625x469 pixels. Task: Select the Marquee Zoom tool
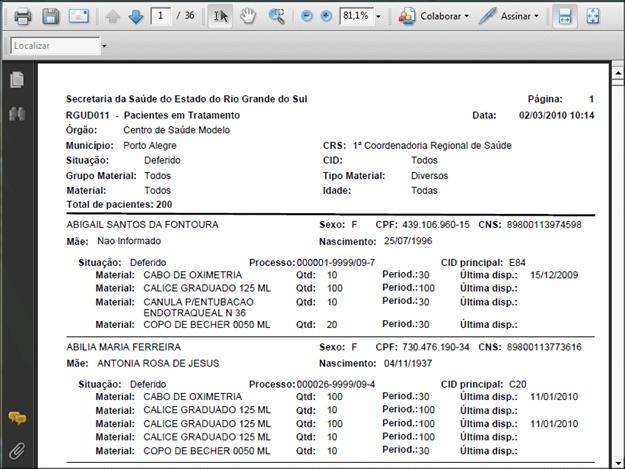277,16
